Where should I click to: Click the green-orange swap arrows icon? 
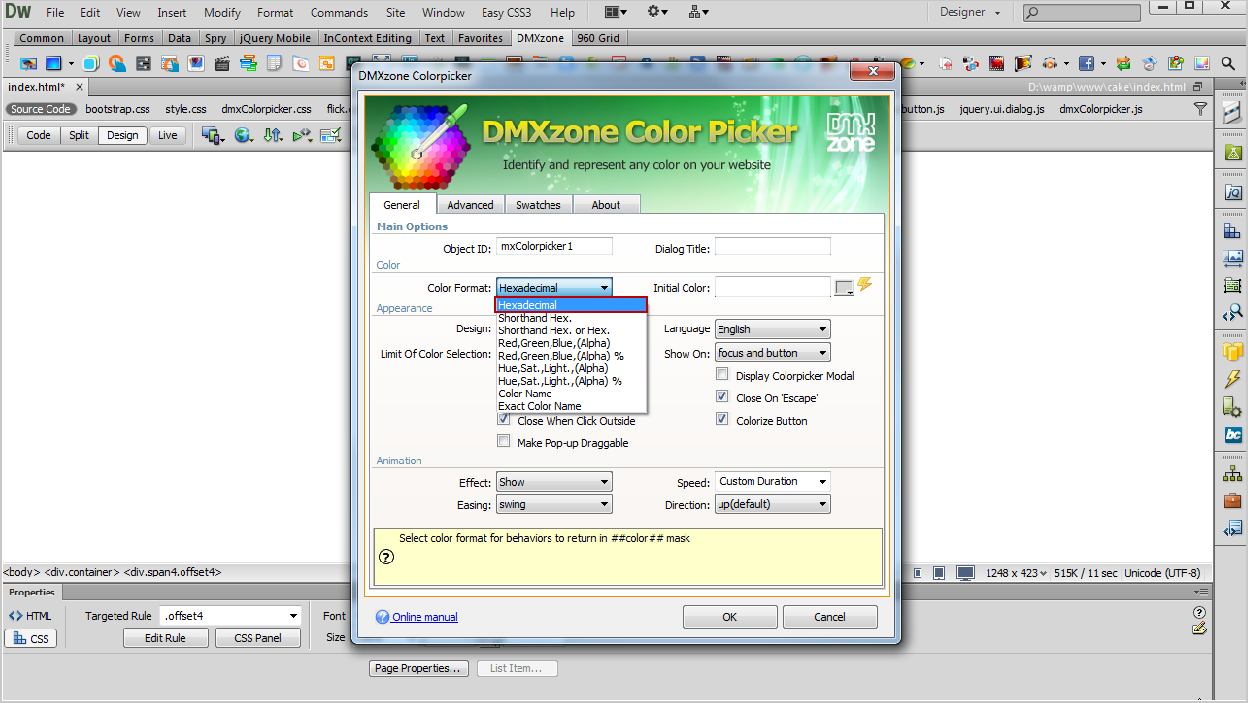coord(1124,63)
